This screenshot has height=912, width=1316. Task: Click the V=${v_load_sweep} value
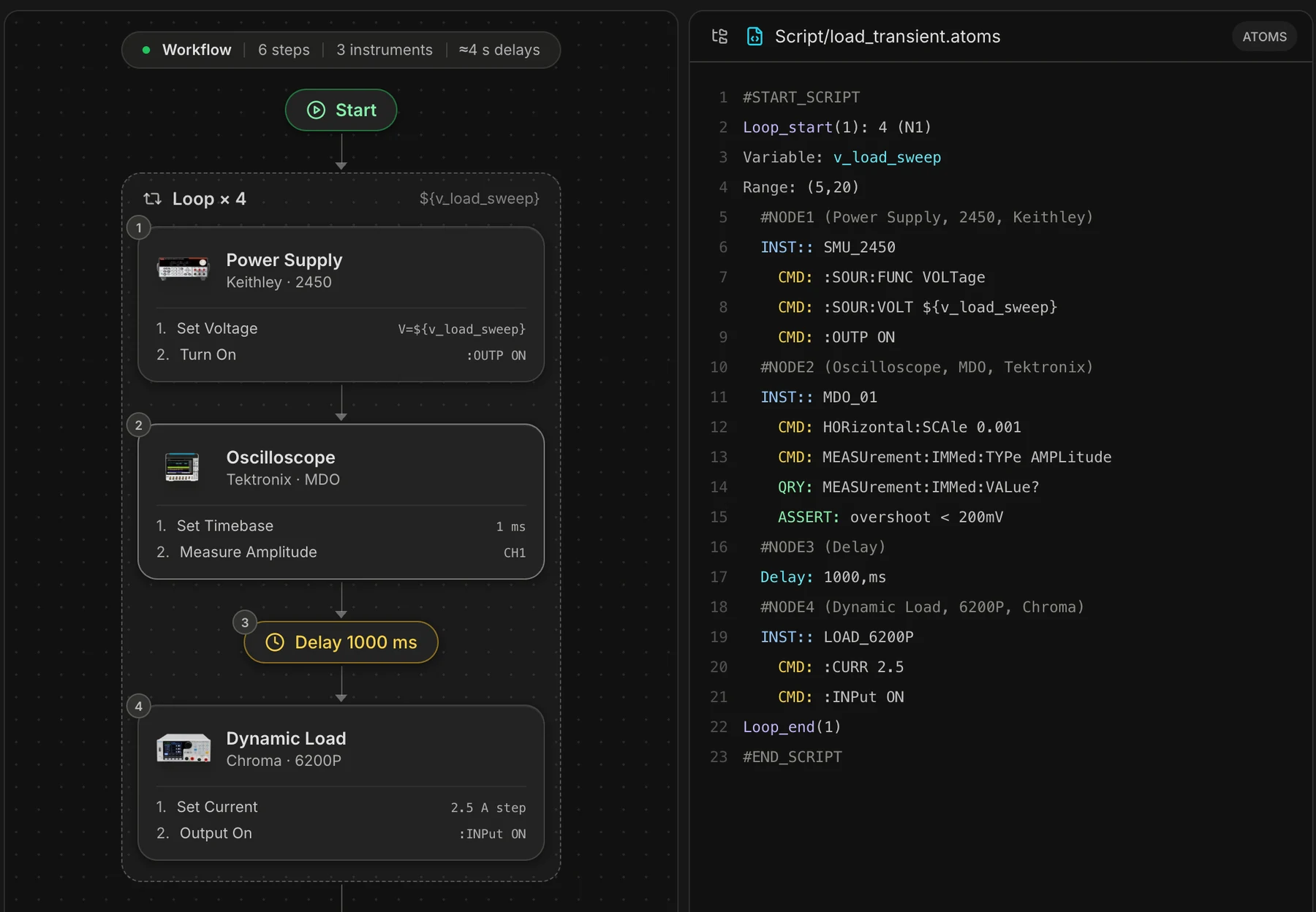click(461, 330)
